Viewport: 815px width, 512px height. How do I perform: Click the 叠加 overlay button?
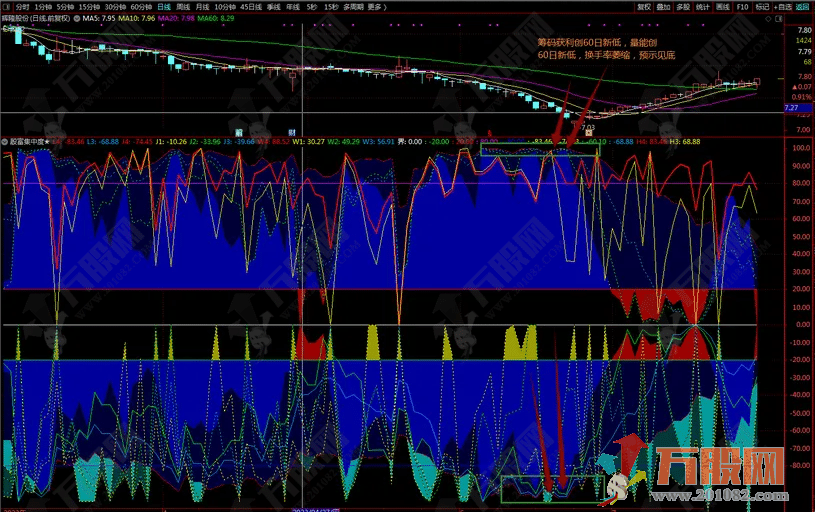[663, 7]
